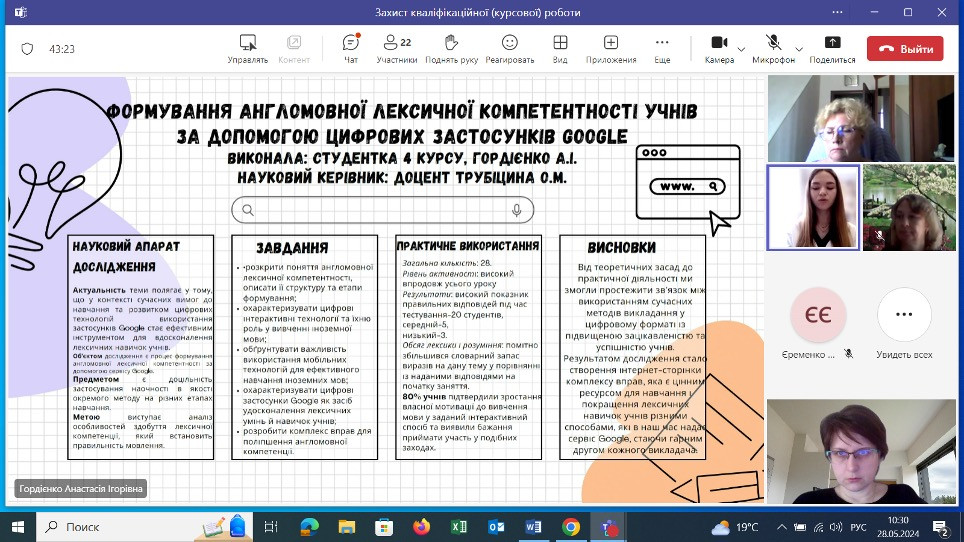The width and height of the screenshot is (964, 542).
Task: Toggle the Камера (camera) on or off
Action: click(x=719, y=49)
